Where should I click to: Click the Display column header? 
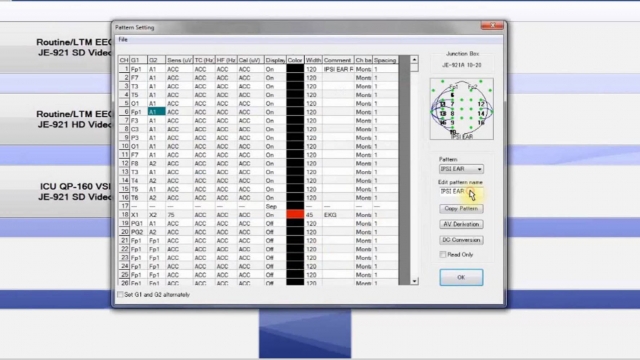(x=275, y=60)
